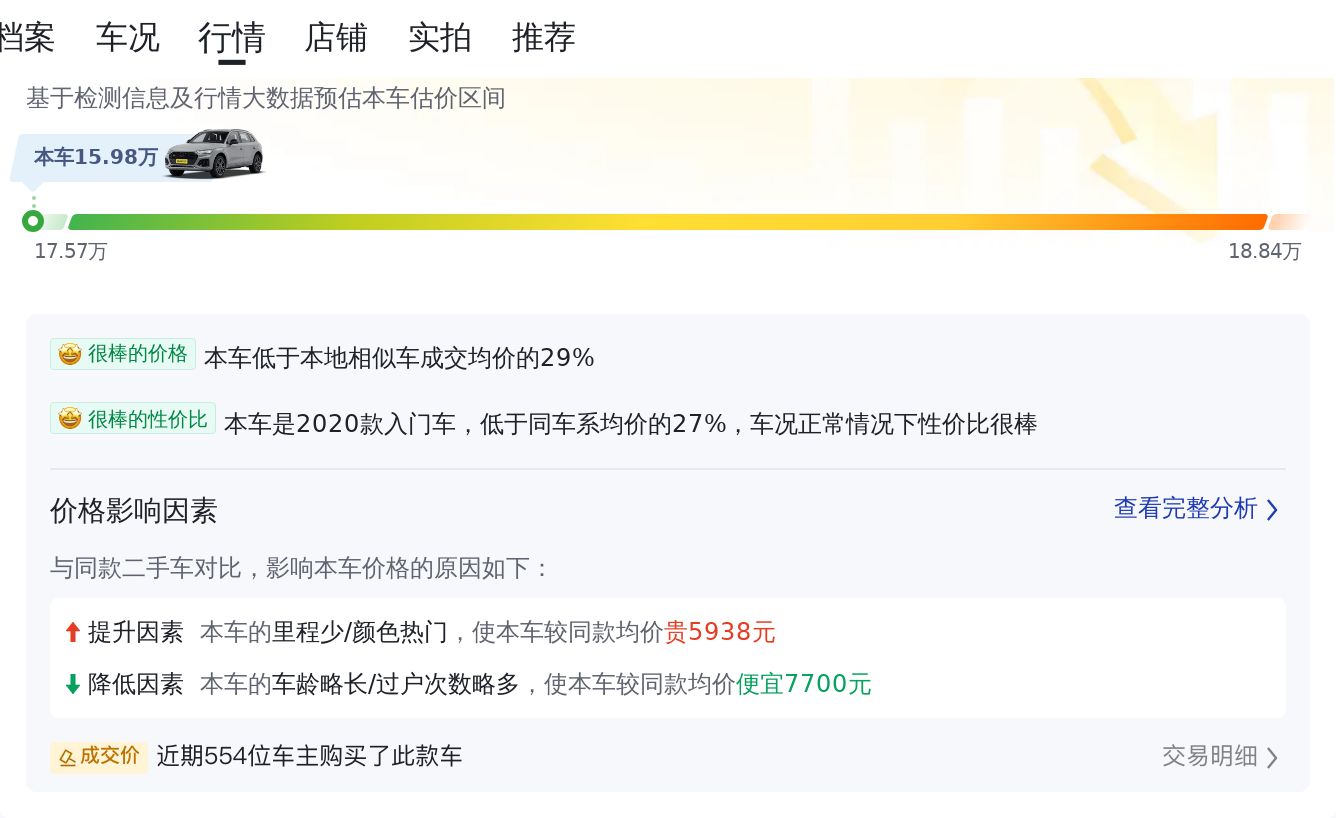Open the 查看完整分析 link
The width and height of the screenshot is (1336, 818).
[x=1185, y=509]
